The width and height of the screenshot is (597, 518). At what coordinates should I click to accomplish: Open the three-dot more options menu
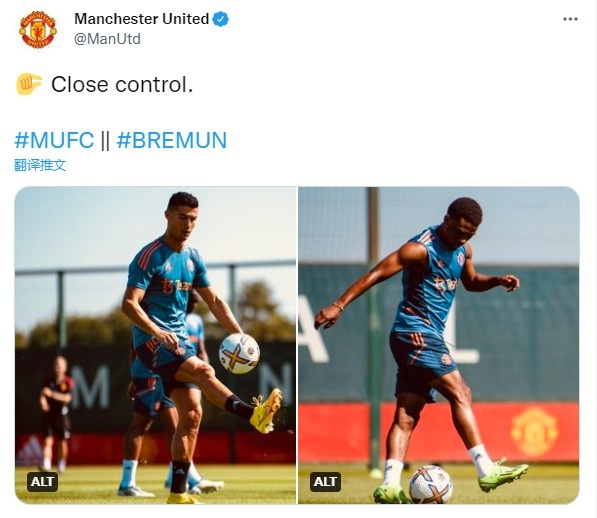coord(570,19)
